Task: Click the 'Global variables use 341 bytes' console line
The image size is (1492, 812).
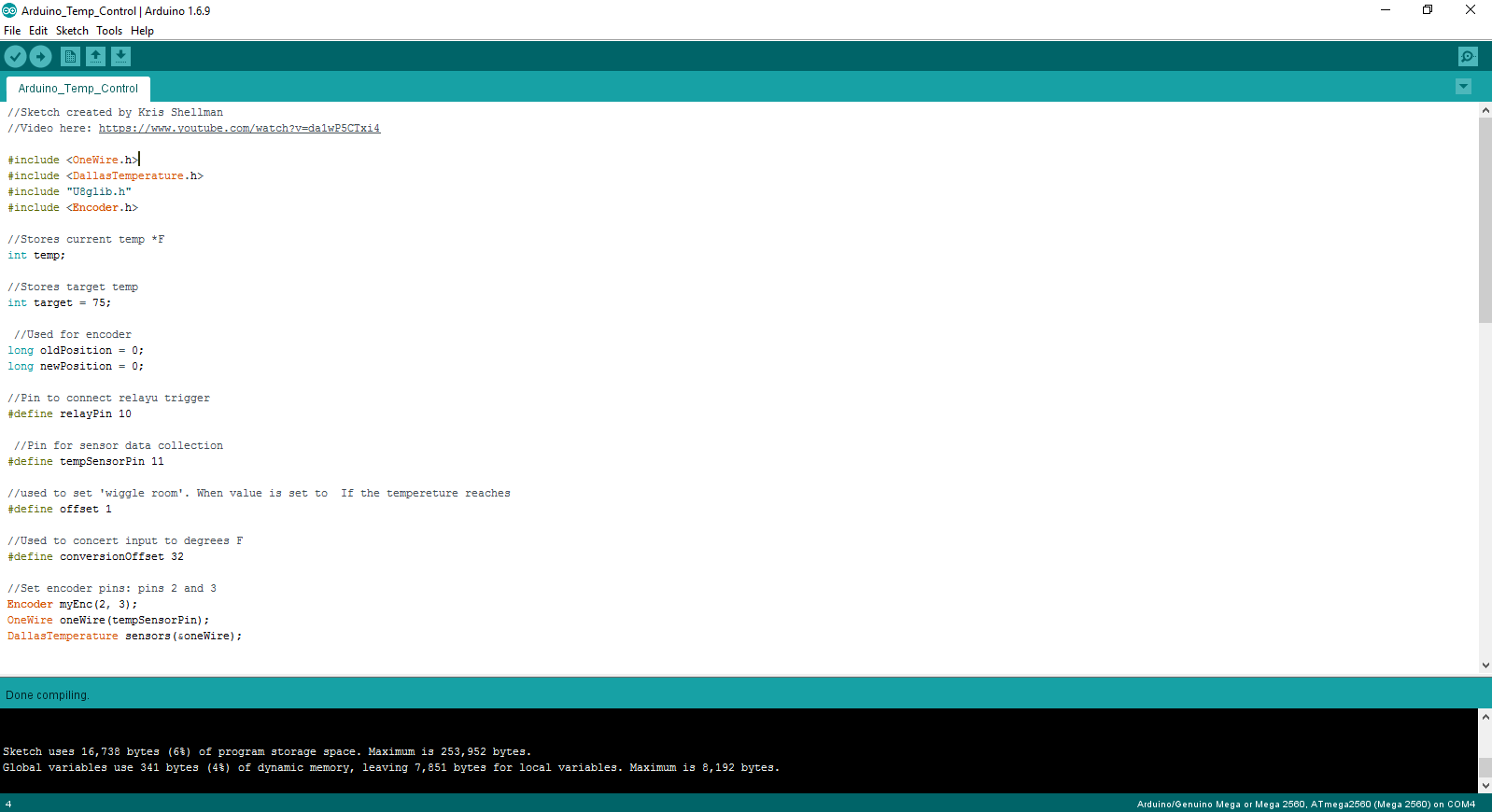Action: tap(391, 768)
